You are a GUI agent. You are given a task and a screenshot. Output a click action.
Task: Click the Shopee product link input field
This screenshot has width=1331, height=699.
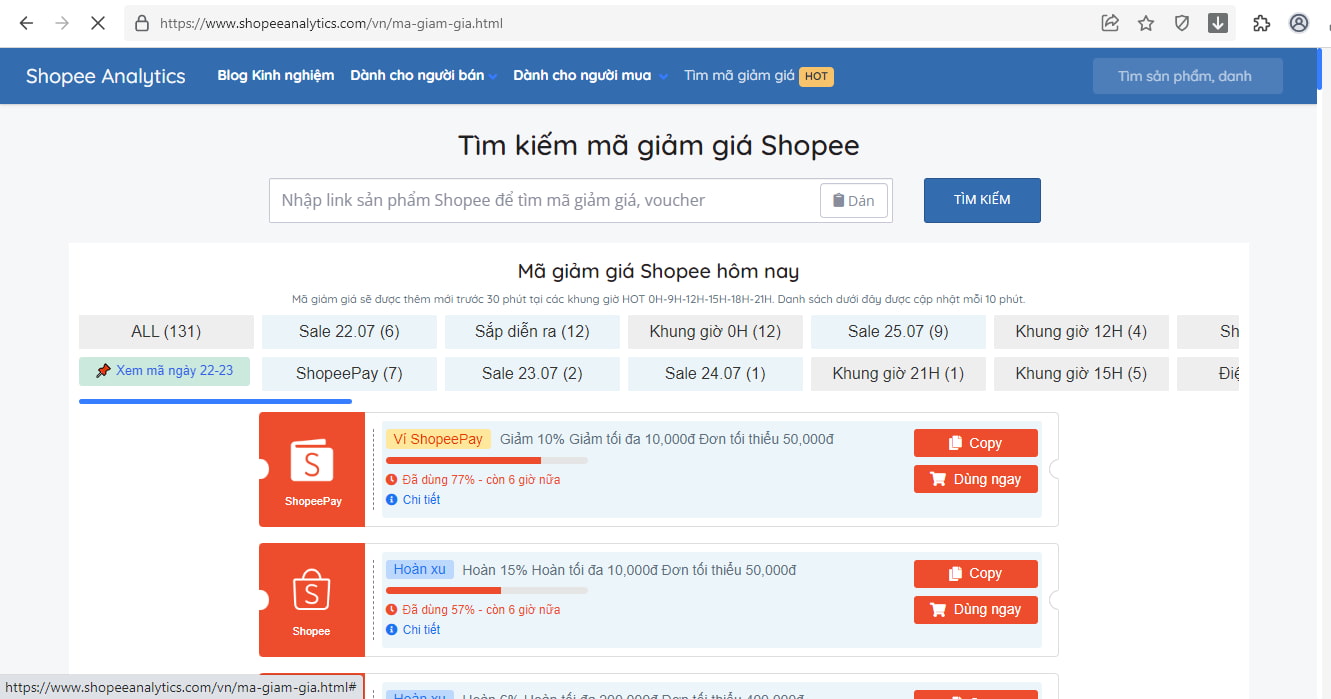click(543, 201)
